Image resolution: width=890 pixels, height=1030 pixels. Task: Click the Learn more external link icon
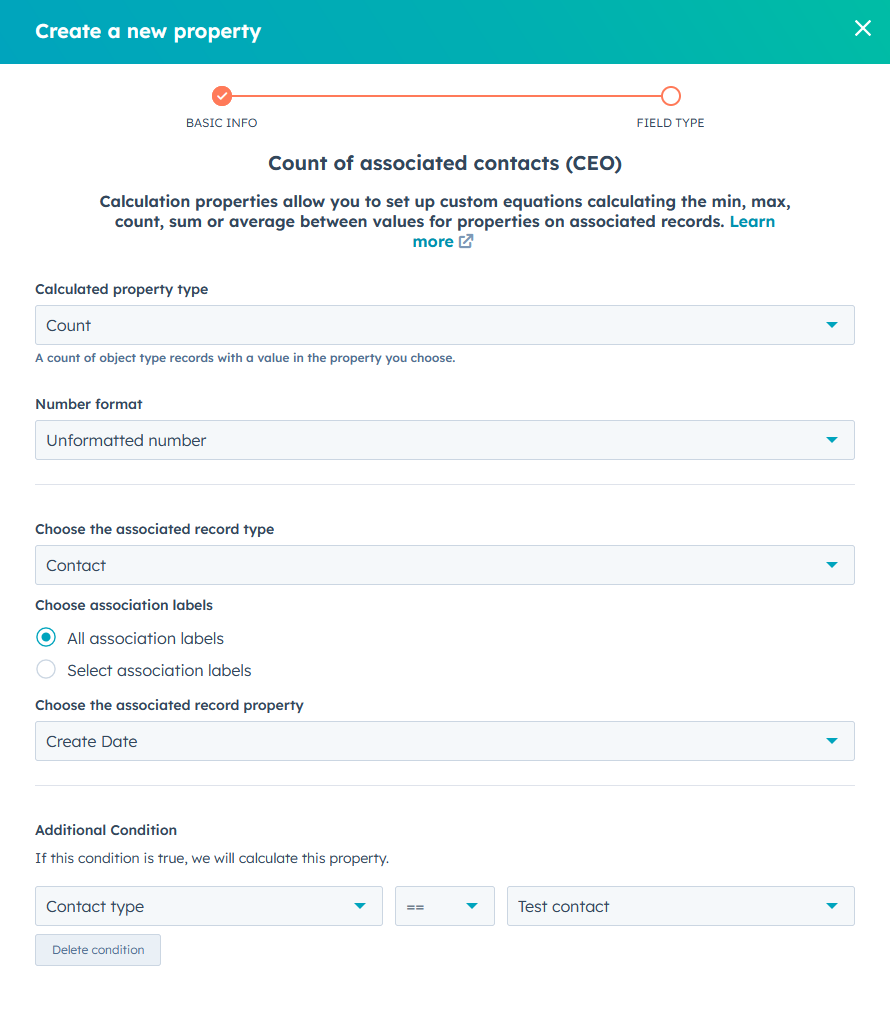(468, 241)
